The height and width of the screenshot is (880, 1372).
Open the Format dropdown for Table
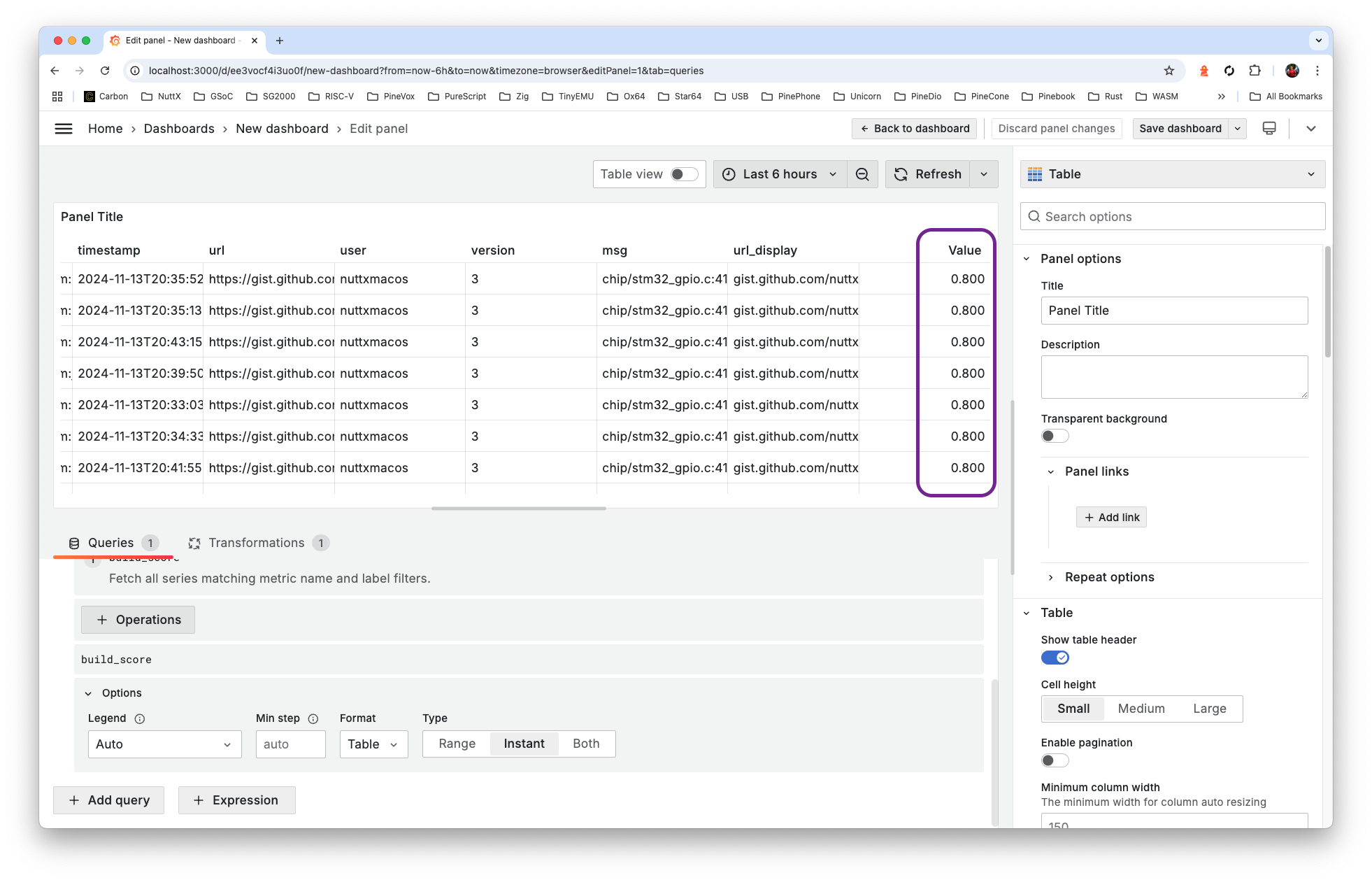[373, 743]
